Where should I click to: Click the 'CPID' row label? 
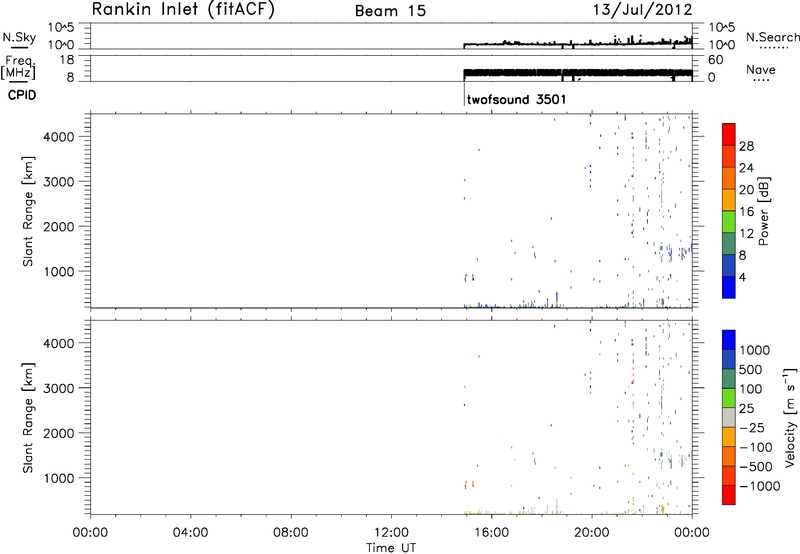[x=22, y=95]
